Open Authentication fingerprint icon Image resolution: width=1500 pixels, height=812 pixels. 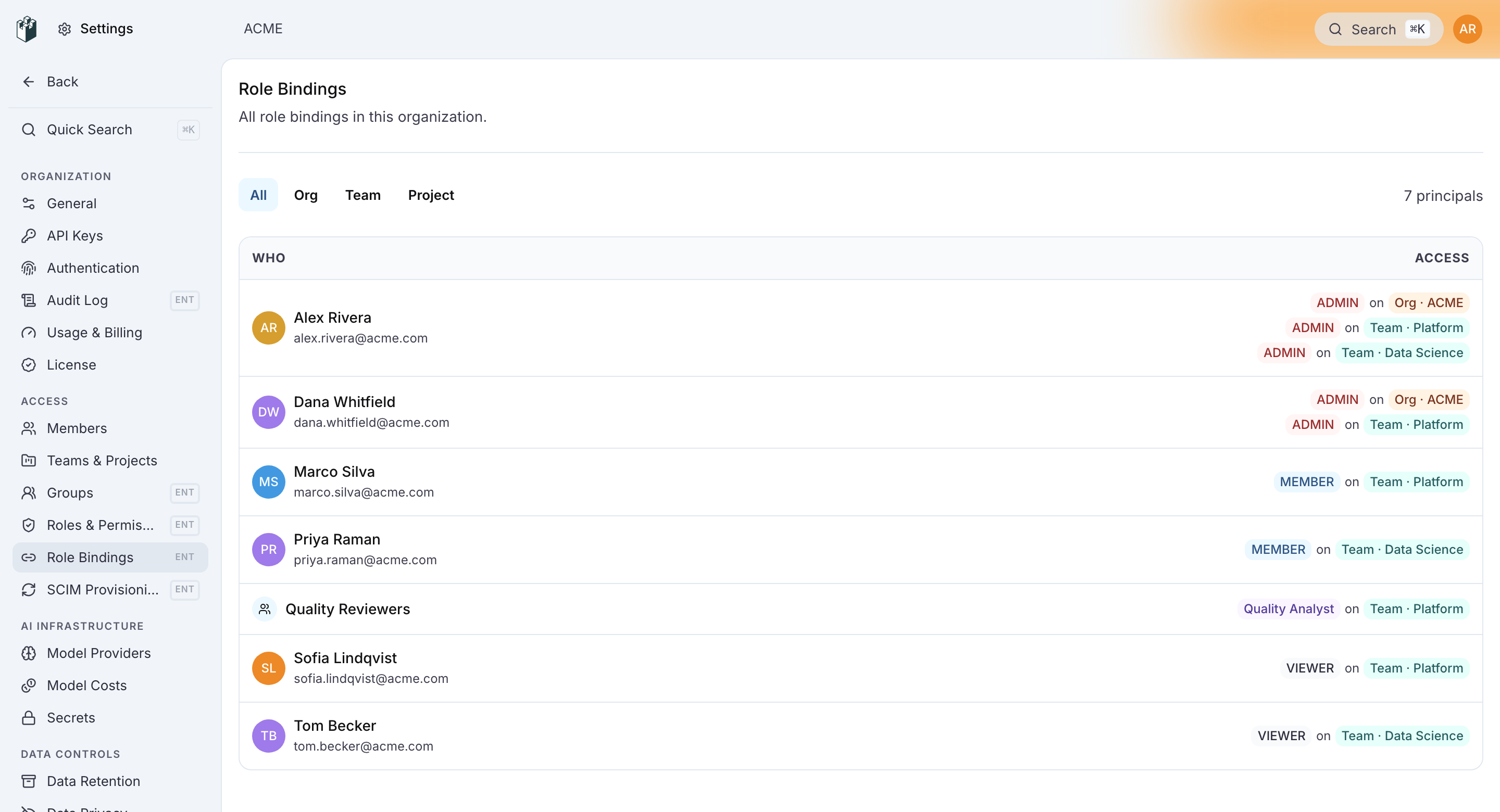click(29, 268)
